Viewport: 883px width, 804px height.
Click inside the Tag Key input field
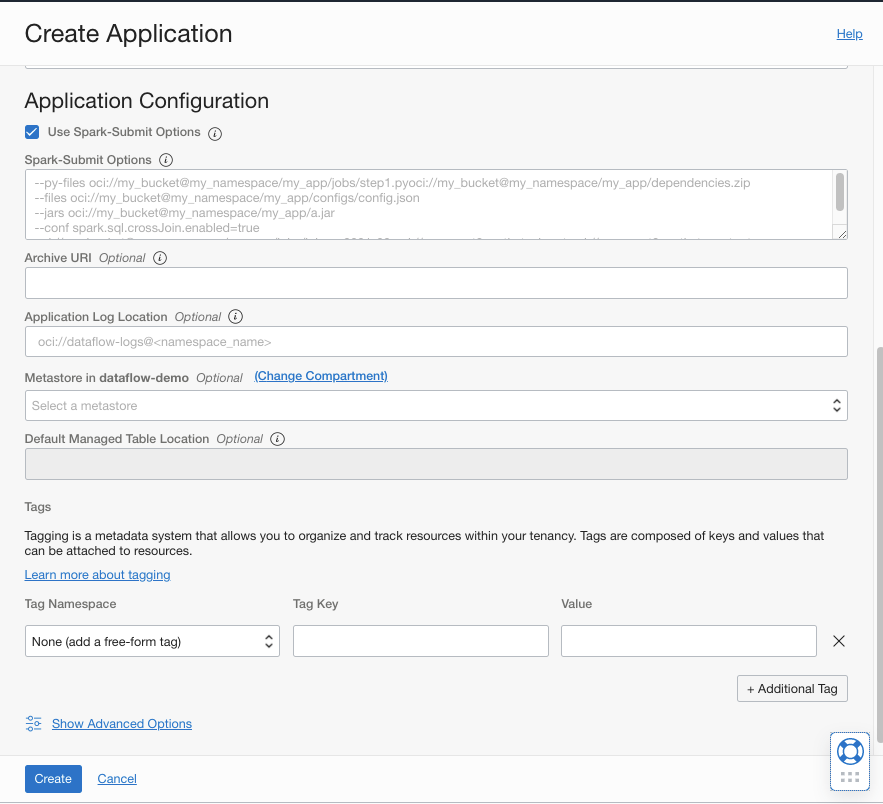pos(420,641)
